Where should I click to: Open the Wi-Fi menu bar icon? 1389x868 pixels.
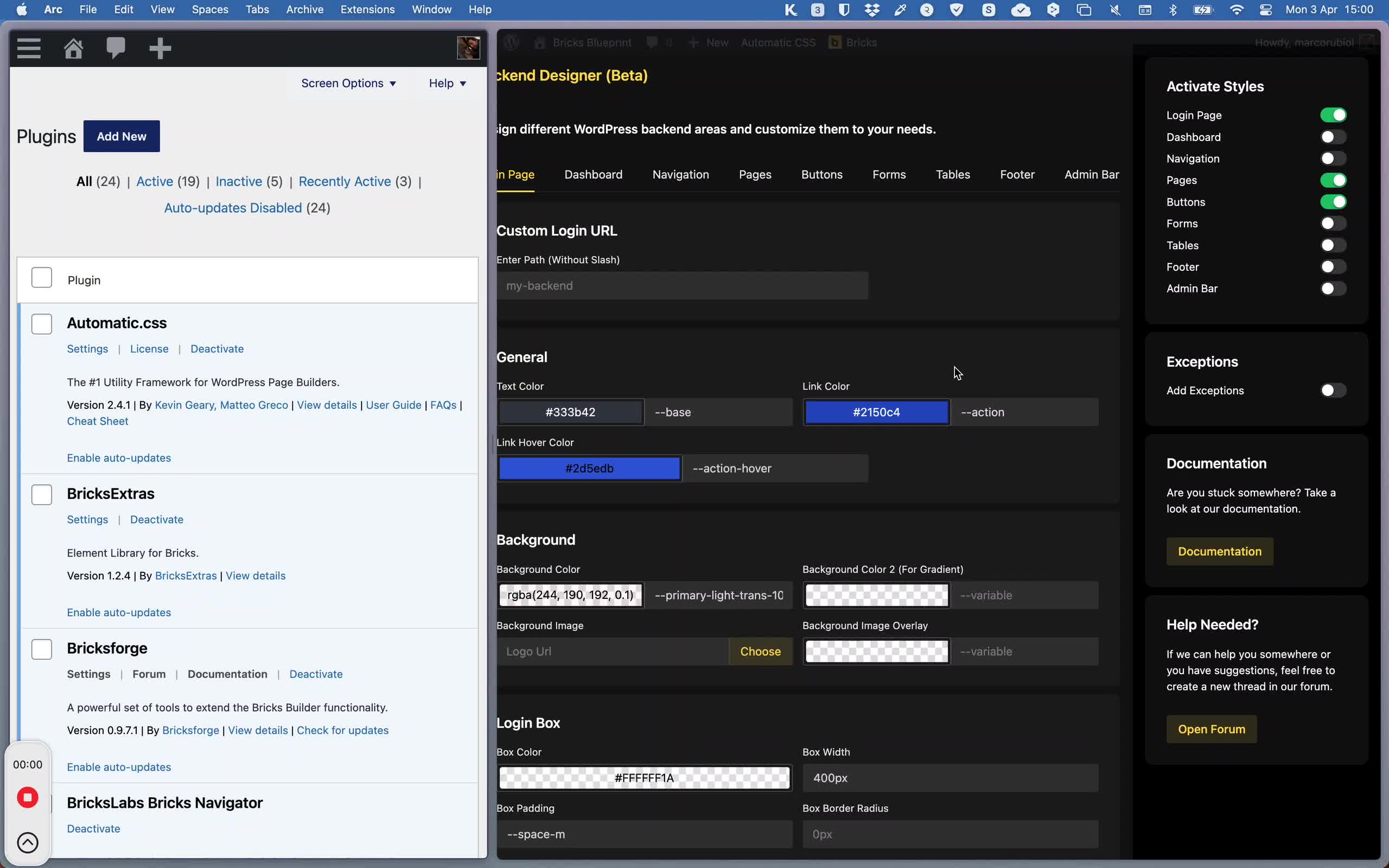(x=1237, y=9)
